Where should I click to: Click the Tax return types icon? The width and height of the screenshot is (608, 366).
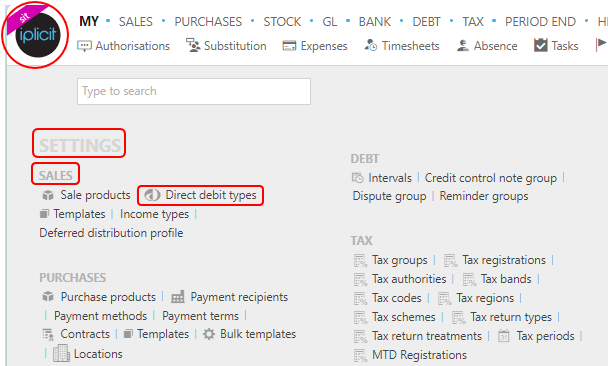coord(458,318)
